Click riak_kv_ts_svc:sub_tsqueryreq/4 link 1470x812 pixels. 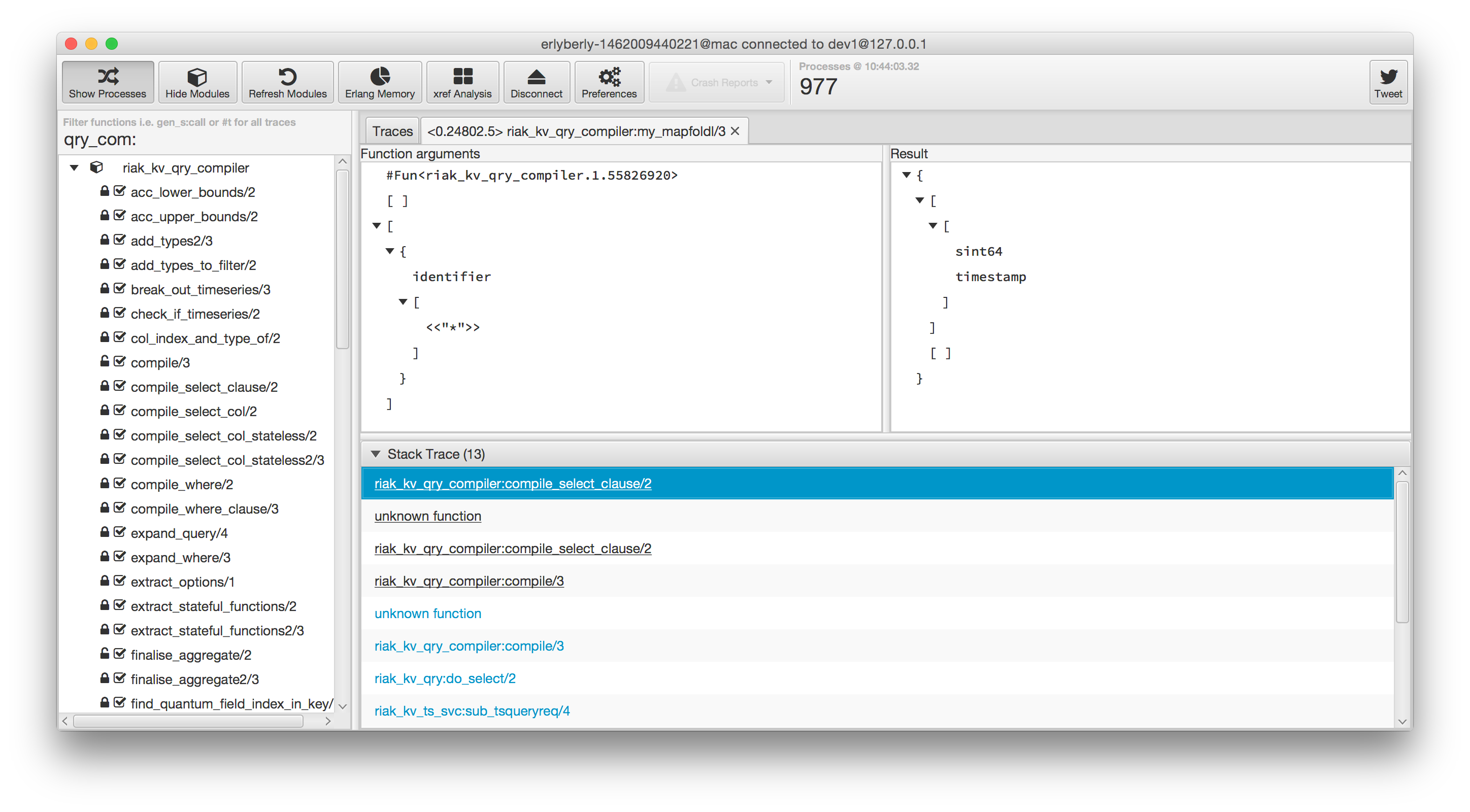[x=472, y=711]
